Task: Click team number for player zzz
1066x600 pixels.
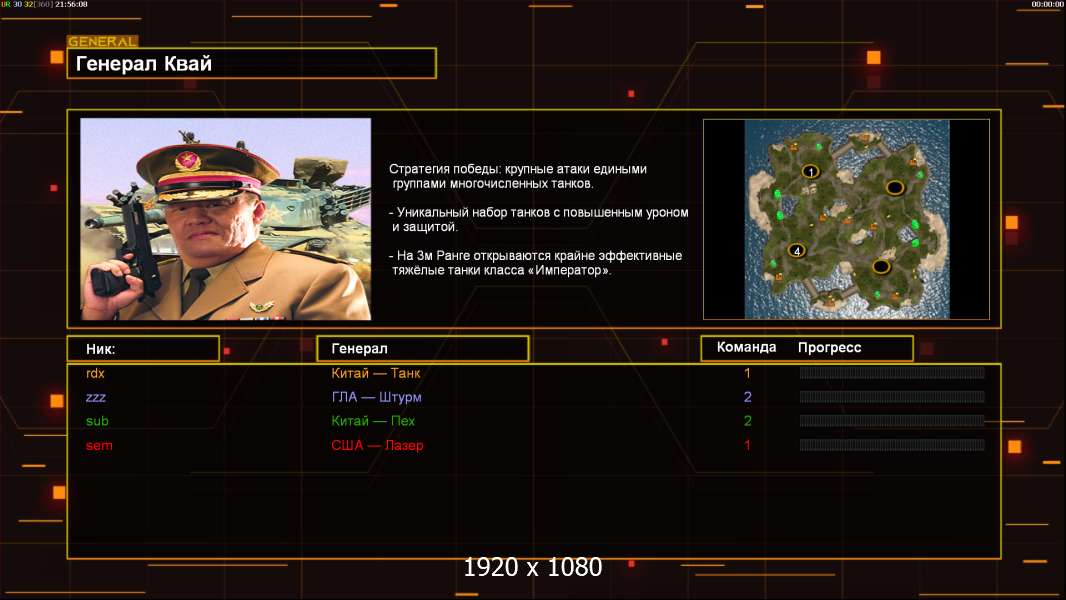Action: point(748,397)
